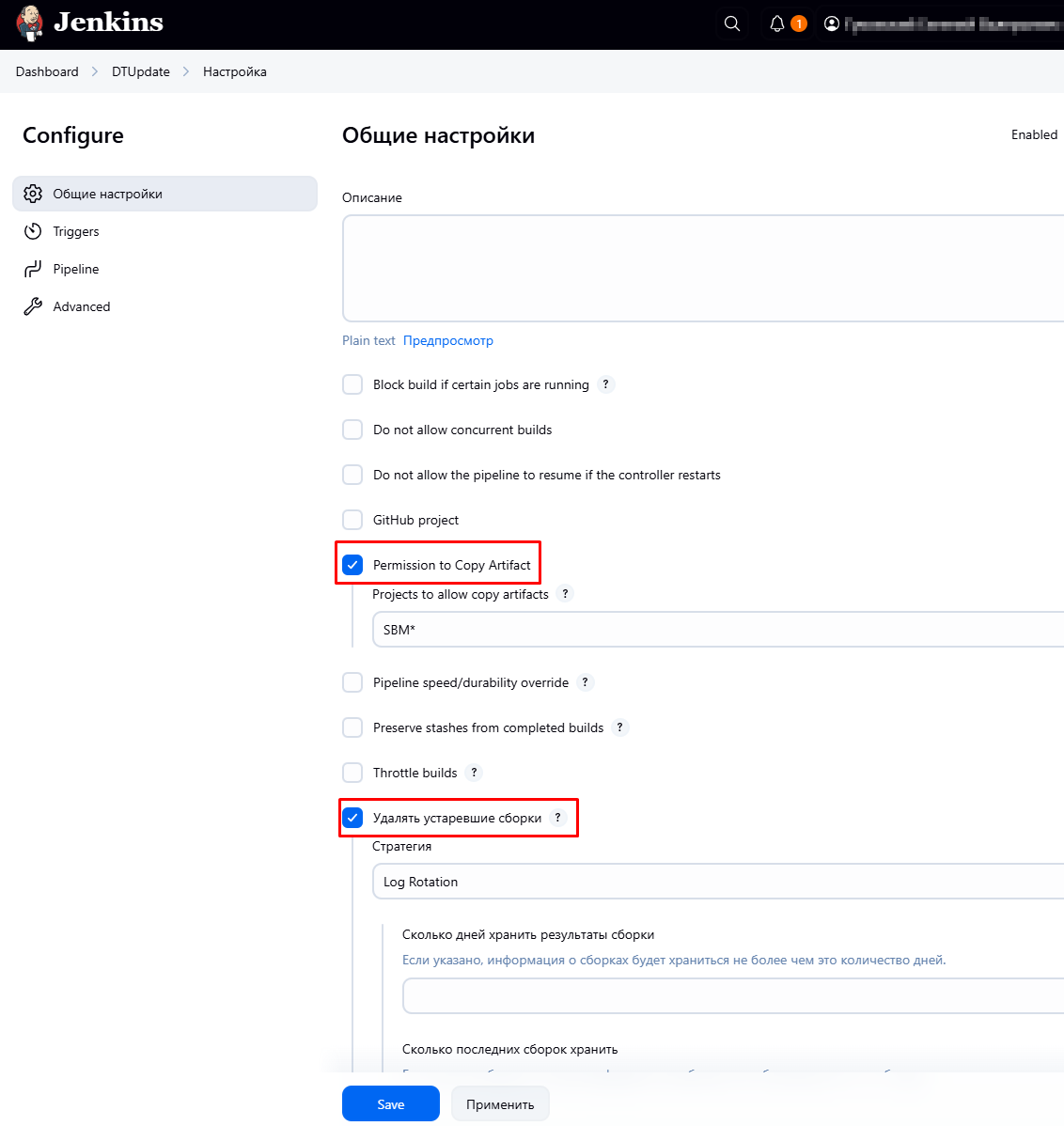The width and height of the screenshot is (1064, 1126).
Task: Open search with magnifier icon
Action: 732,24
